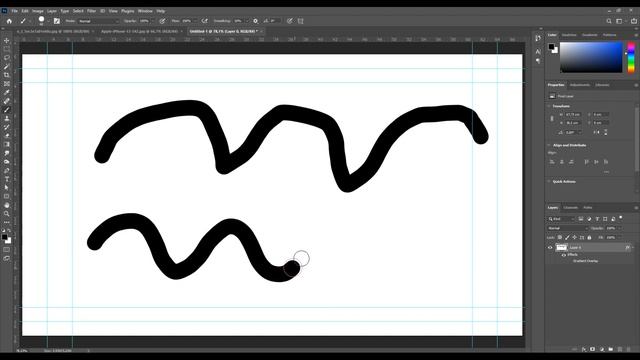Enable the airbrush build-up button
Screen dimensions: 640x360
tap(204, 21)
